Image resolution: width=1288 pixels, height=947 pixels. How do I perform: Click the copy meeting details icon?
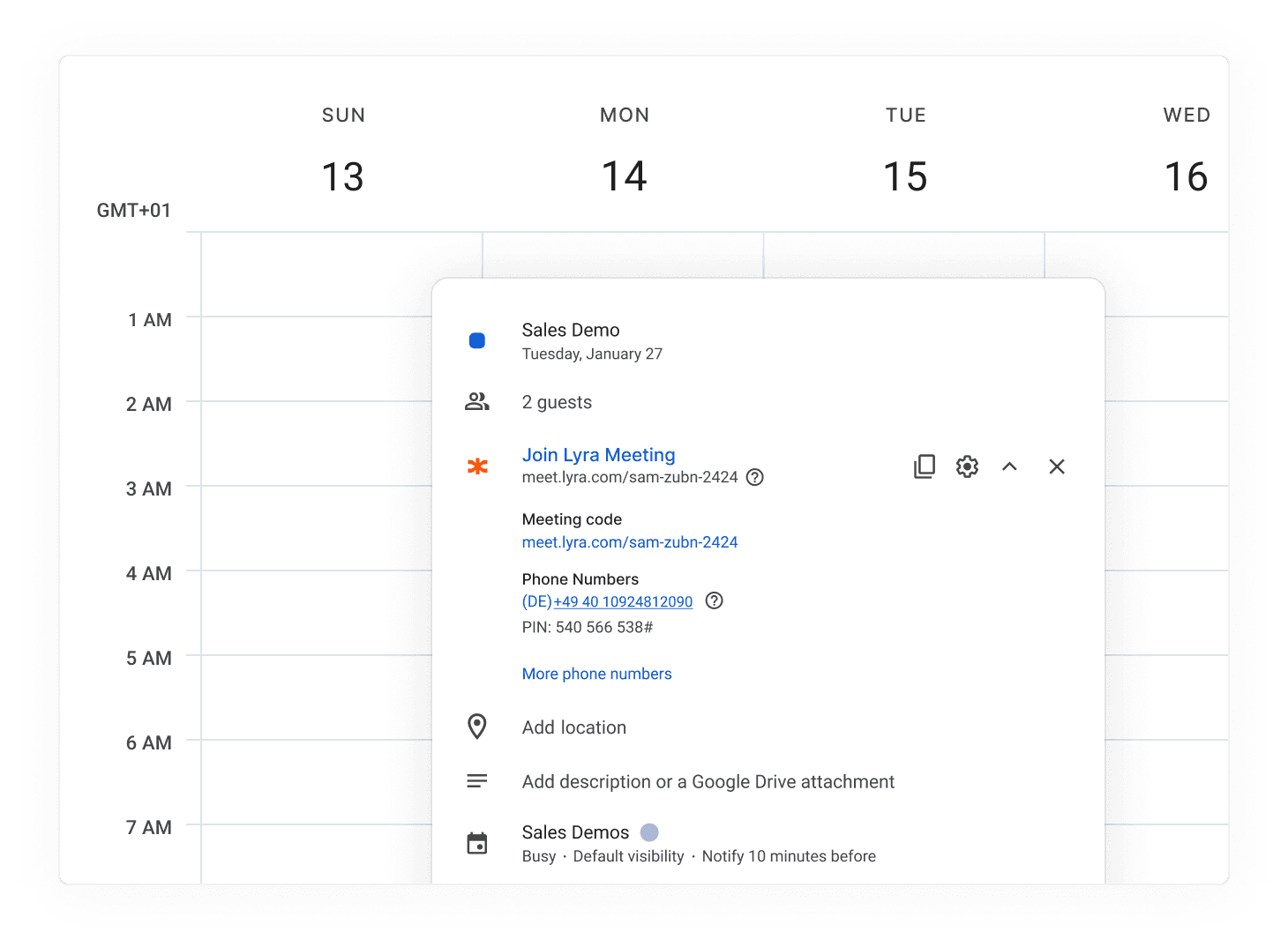(x=924, y=466)
